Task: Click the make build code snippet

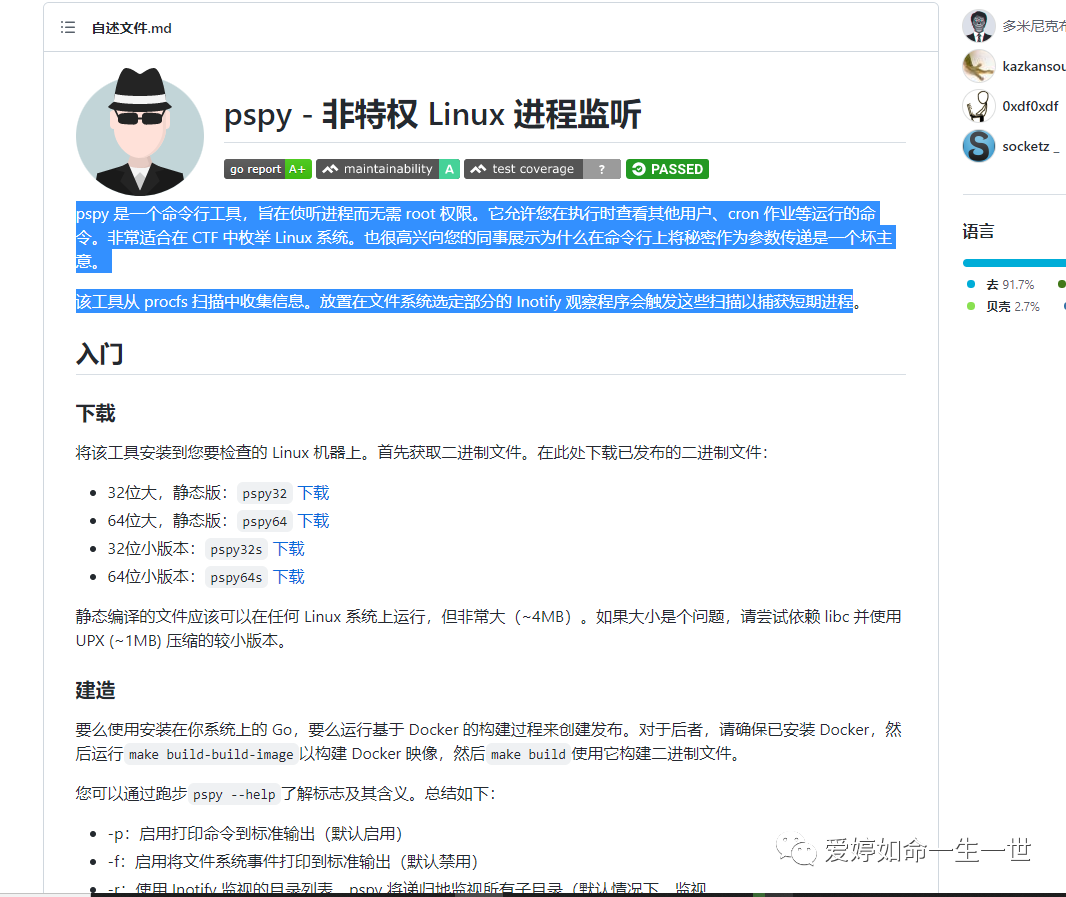Action: click(x=528, y=754)
